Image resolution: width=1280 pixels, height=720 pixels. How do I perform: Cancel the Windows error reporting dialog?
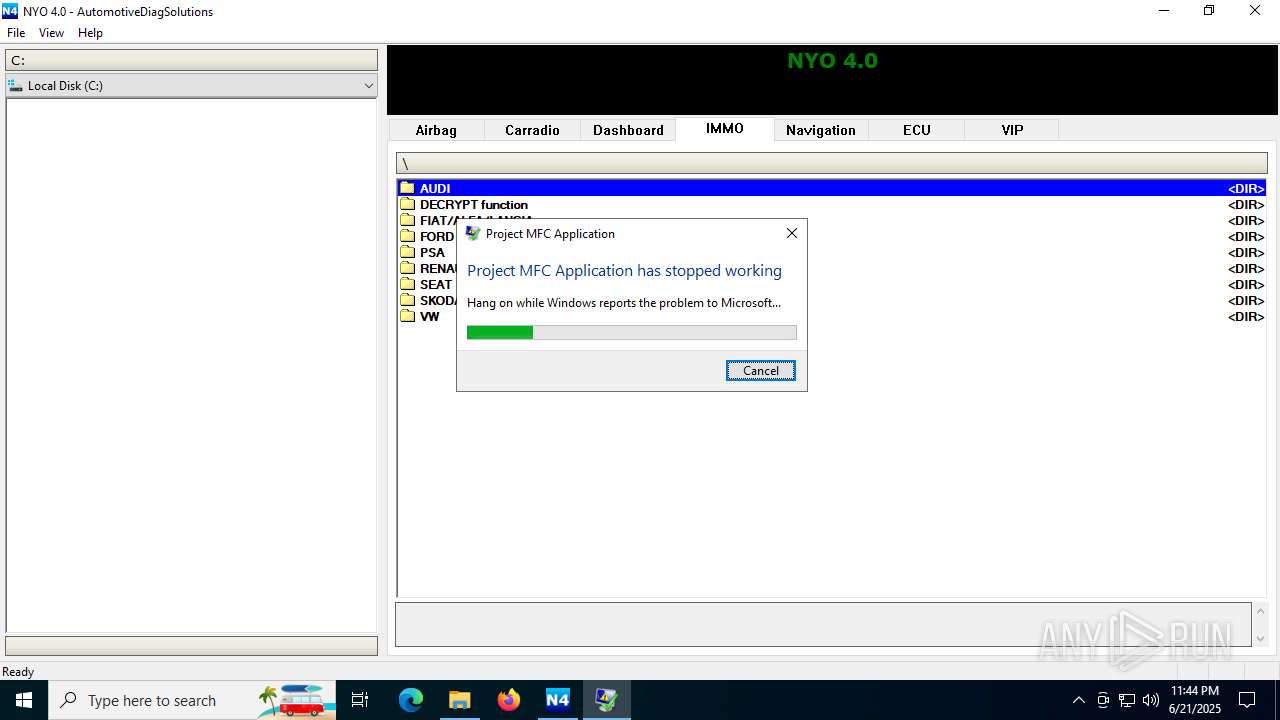tap(761, 371)
